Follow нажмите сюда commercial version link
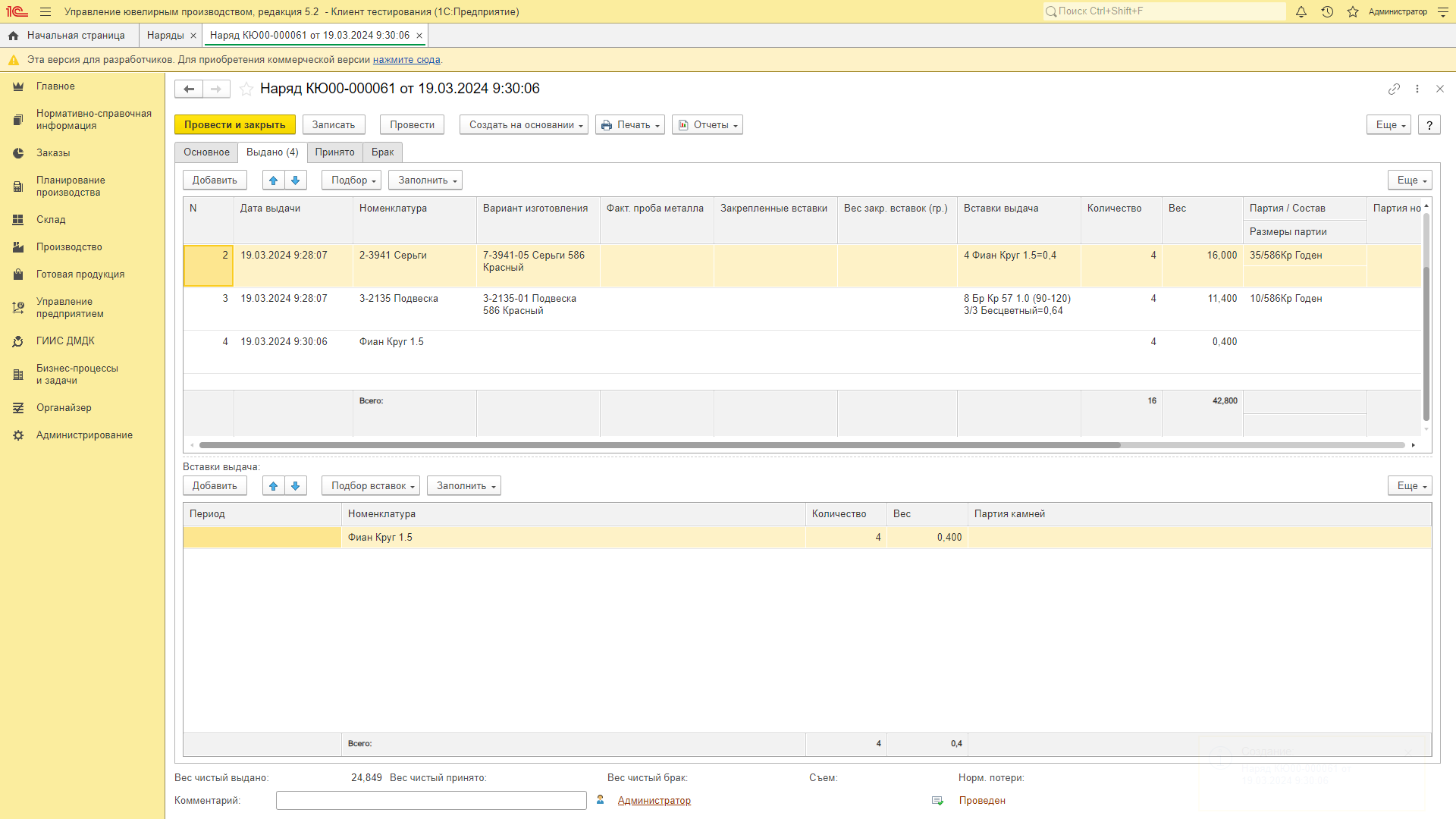 coord(406,60)
